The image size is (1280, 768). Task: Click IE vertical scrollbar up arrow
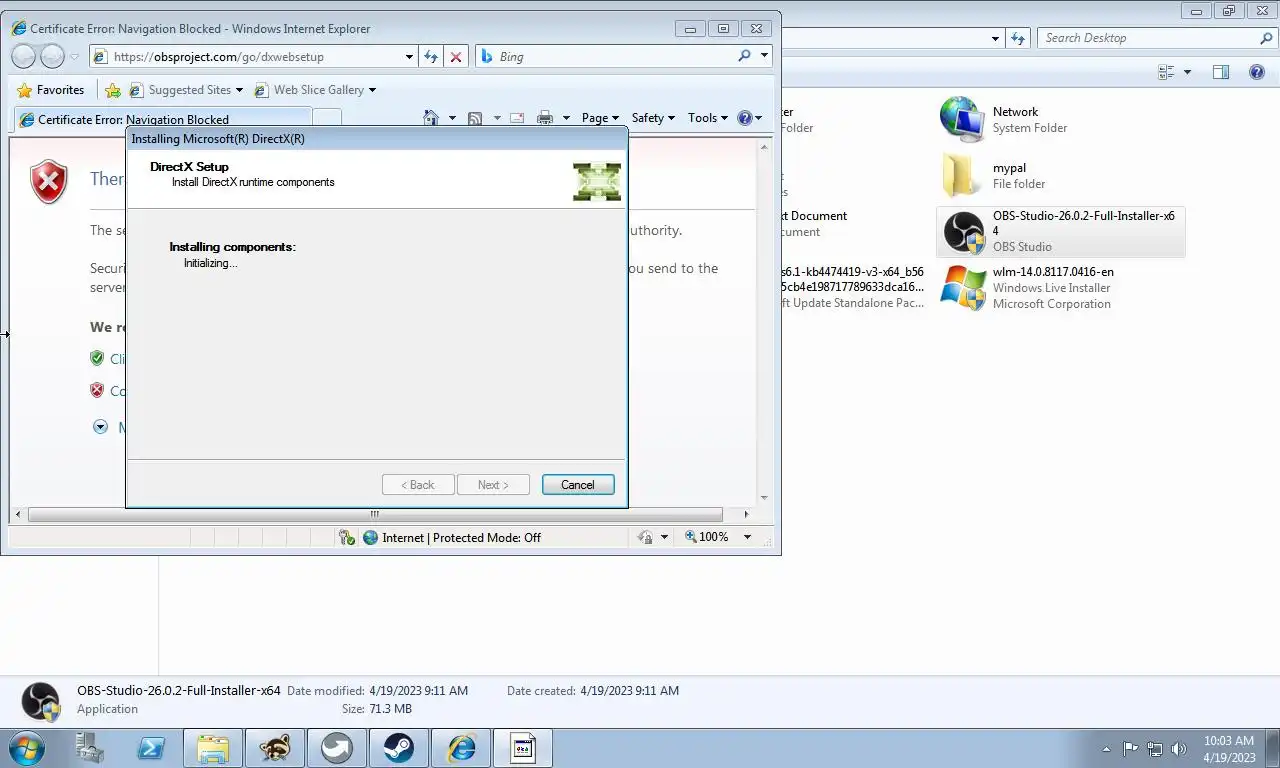(x=765, y=147)
